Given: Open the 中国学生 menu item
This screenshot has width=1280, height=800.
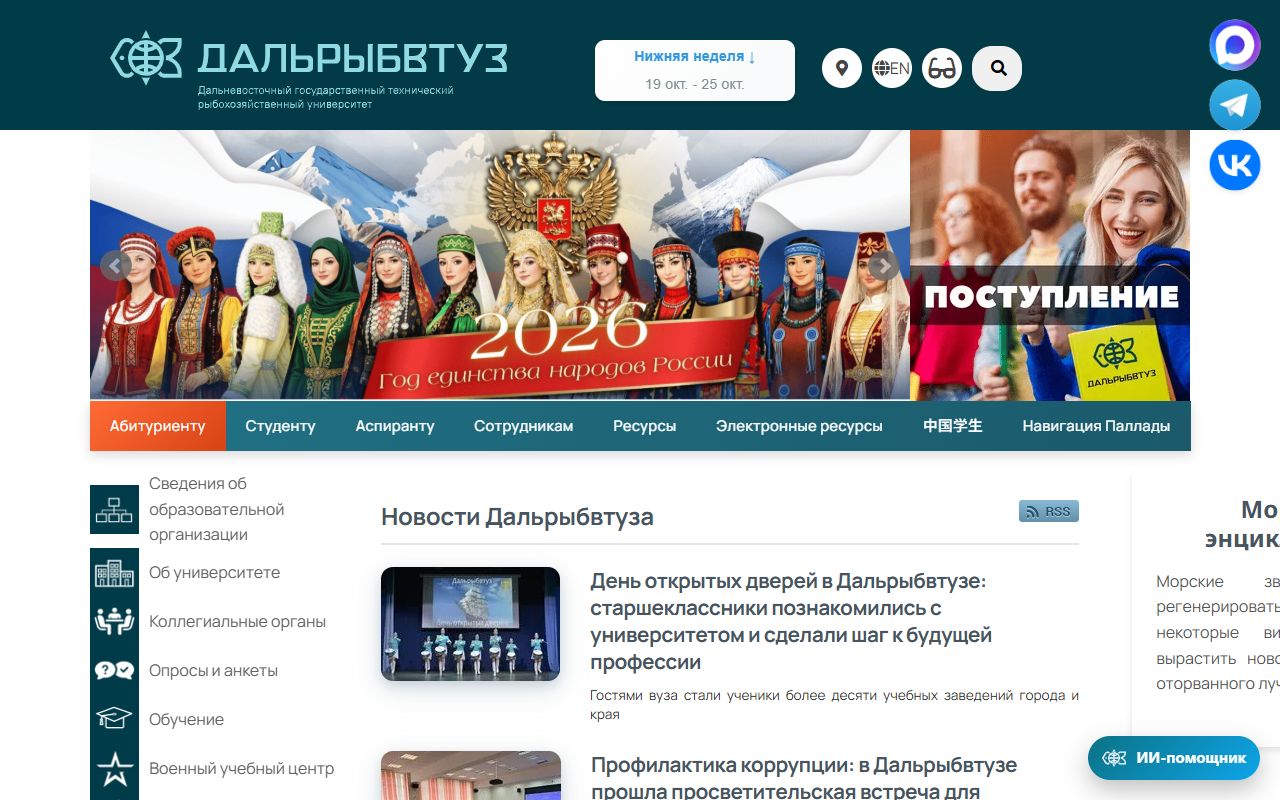Looking at the screenshot, I should pos(953,426).
